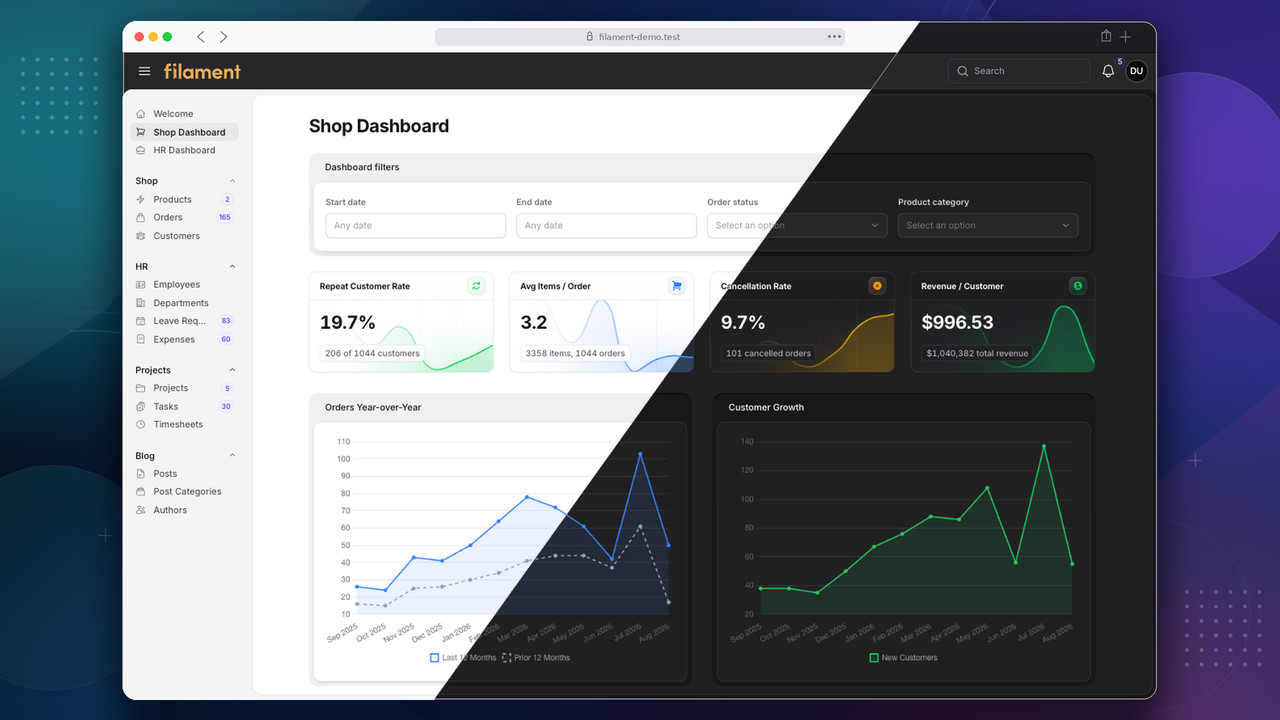Toggle the sidebar hamburger menu
Viewport: 1280px width, 720px height.
point(144,71)
